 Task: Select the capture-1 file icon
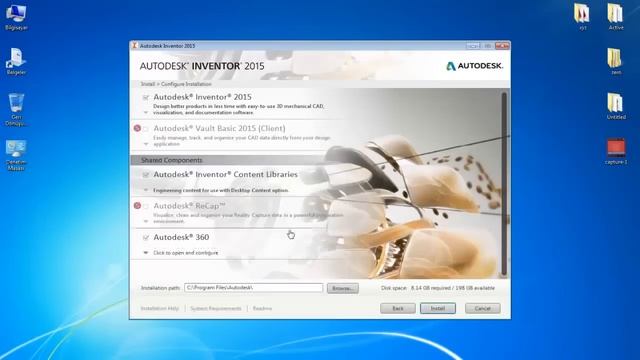pos(616,151)
